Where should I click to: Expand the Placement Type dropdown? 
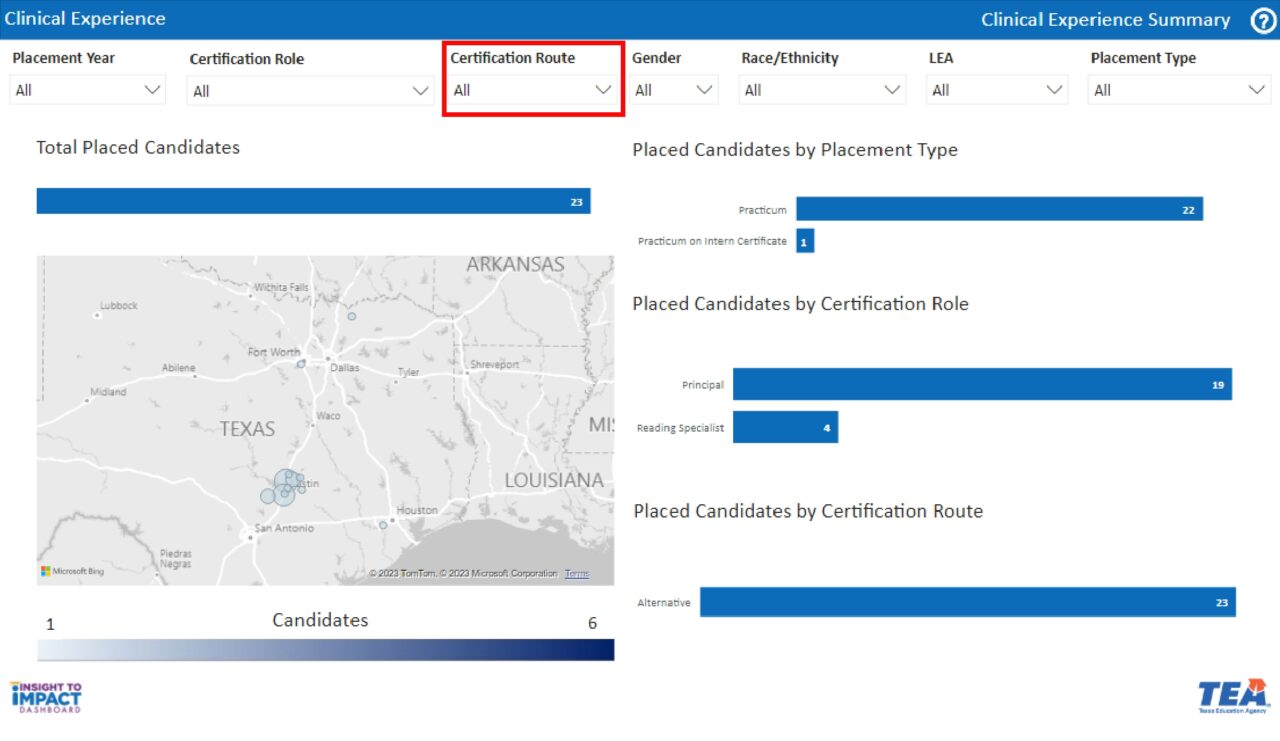point(1179,90)
